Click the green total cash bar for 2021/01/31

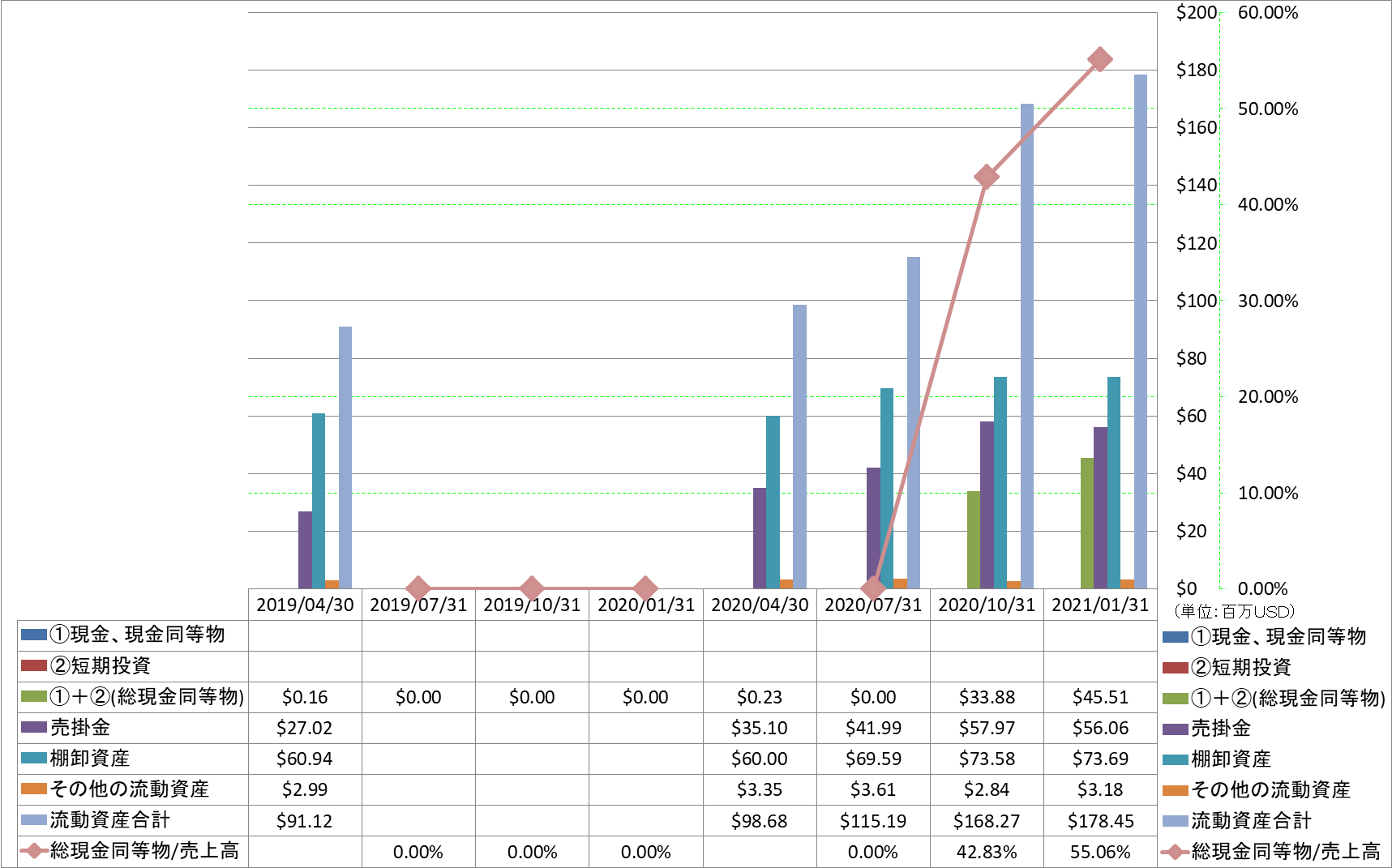click(x=1087, y=523)
